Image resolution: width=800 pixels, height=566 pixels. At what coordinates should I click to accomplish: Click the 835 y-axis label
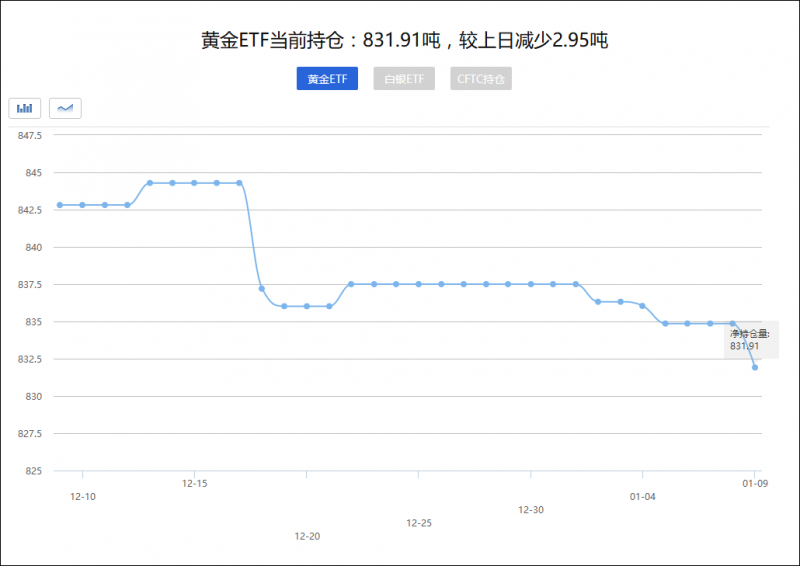pos(34,322)
